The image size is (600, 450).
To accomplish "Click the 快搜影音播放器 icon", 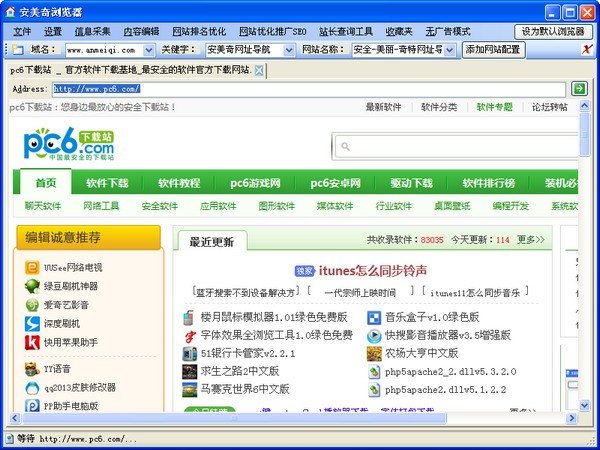I will tap(374, 336).
